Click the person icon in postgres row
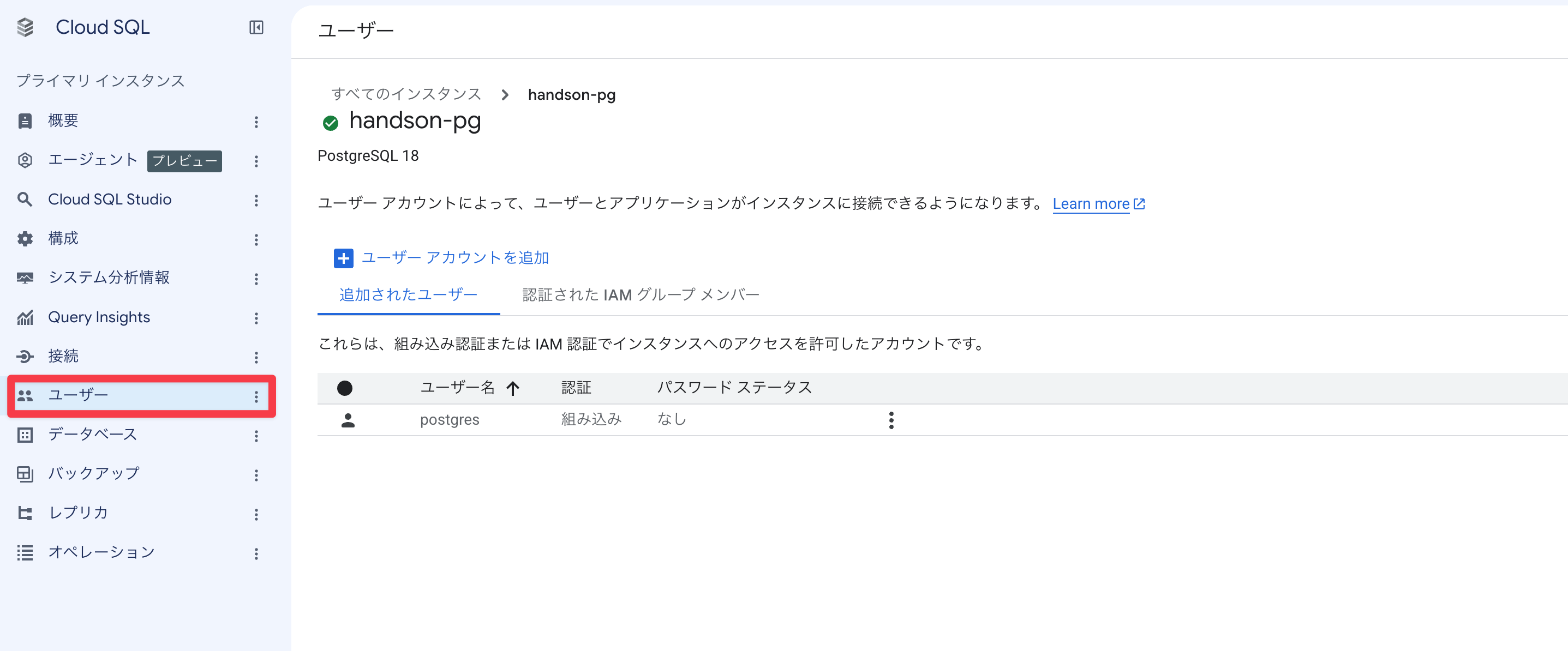This screenshot has width=1568, height=651. click(x=348, y=420)
